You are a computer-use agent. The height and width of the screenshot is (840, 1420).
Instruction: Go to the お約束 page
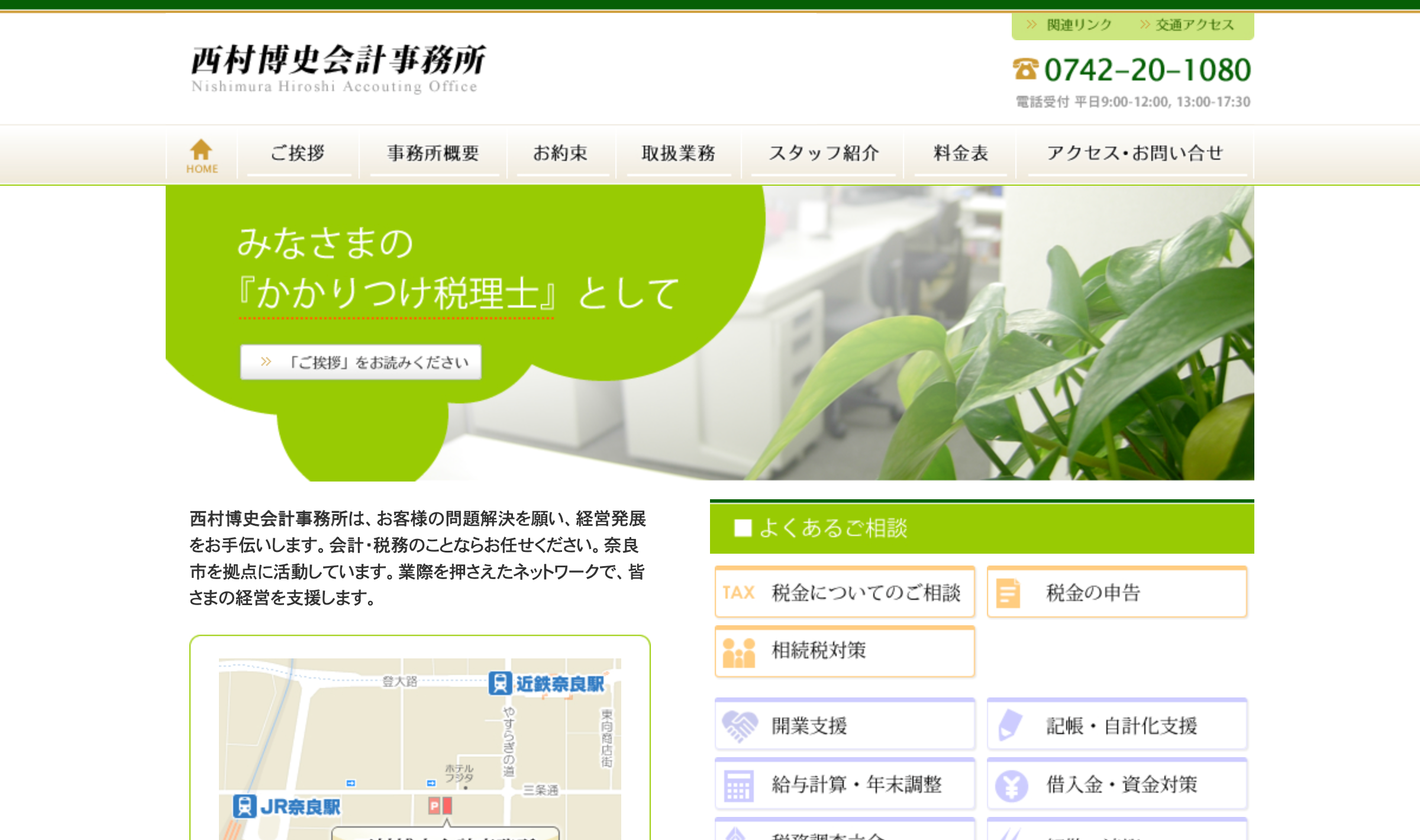[560, 154]
